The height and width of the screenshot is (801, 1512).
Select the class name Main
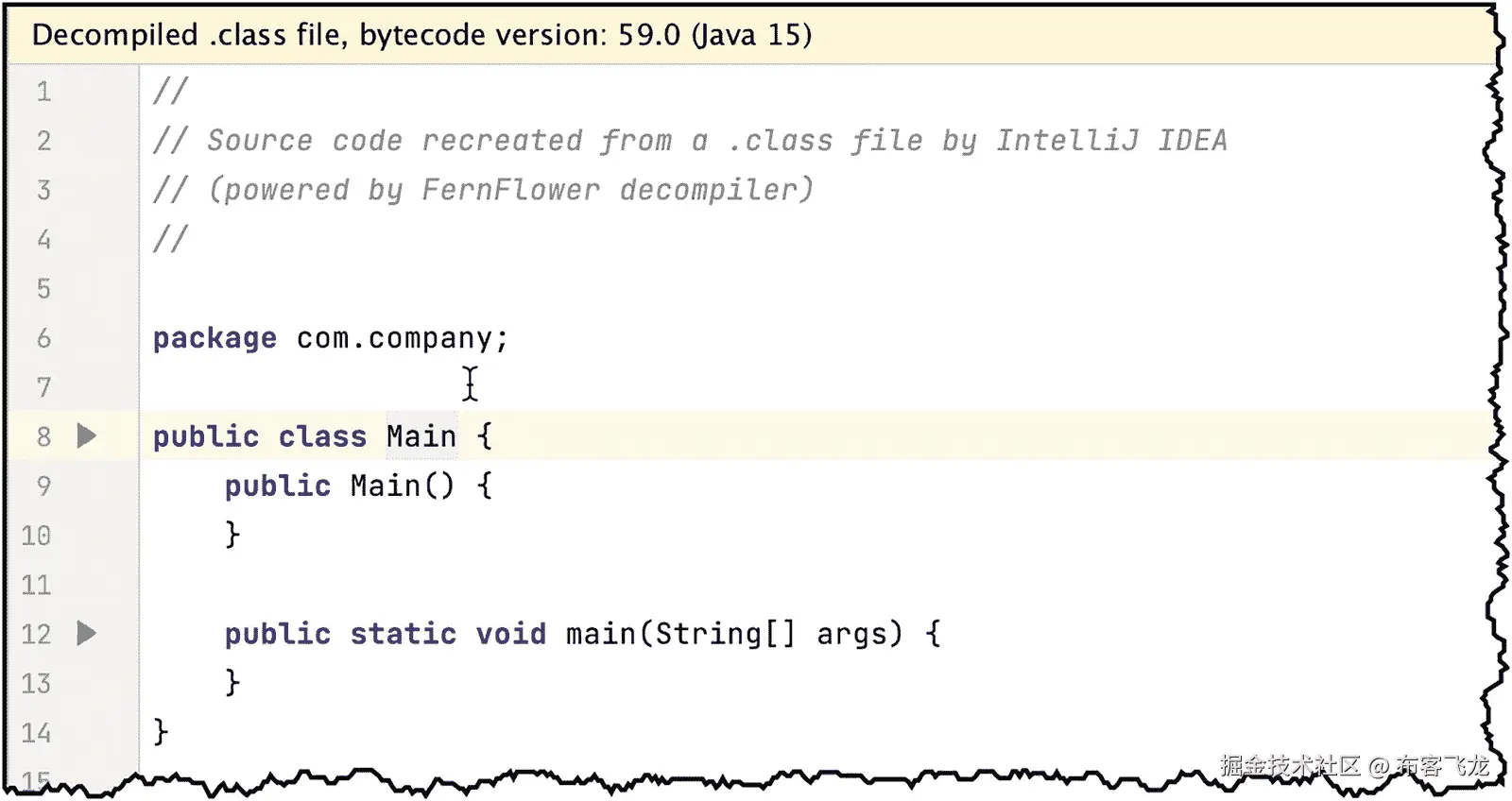(x=421, y=435)
